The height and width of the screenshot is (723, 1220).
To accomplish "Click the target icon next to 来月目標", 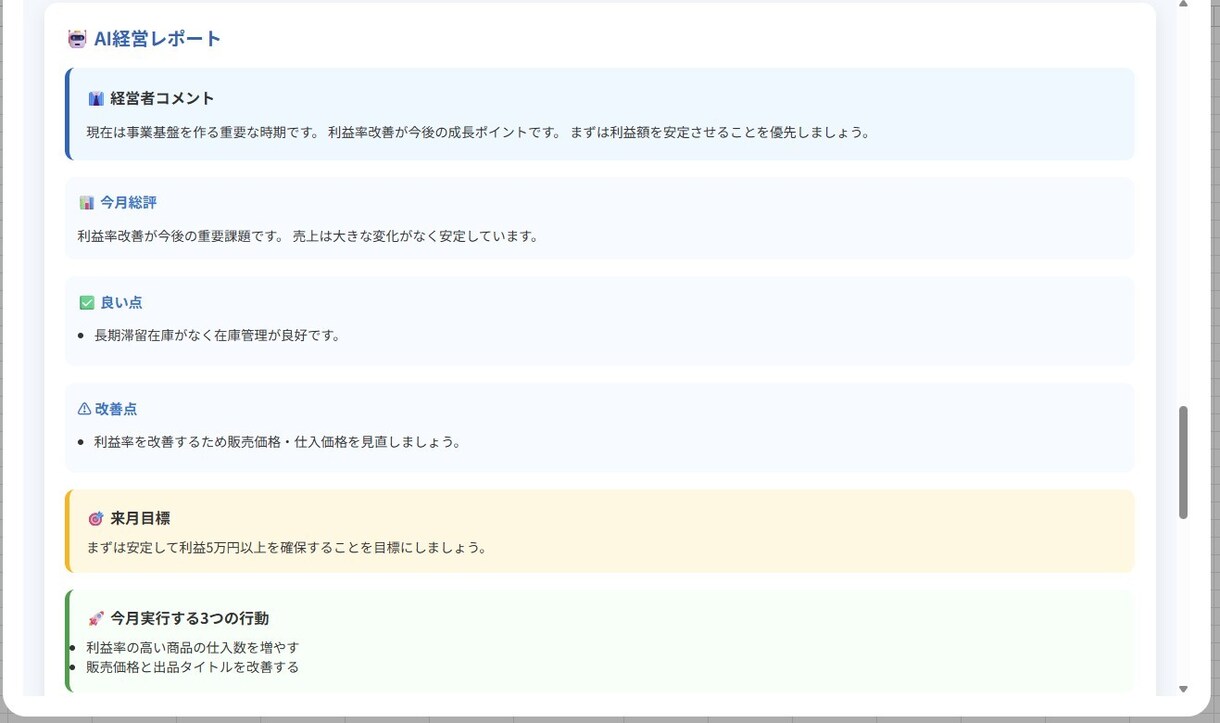I will pos(96,519).
